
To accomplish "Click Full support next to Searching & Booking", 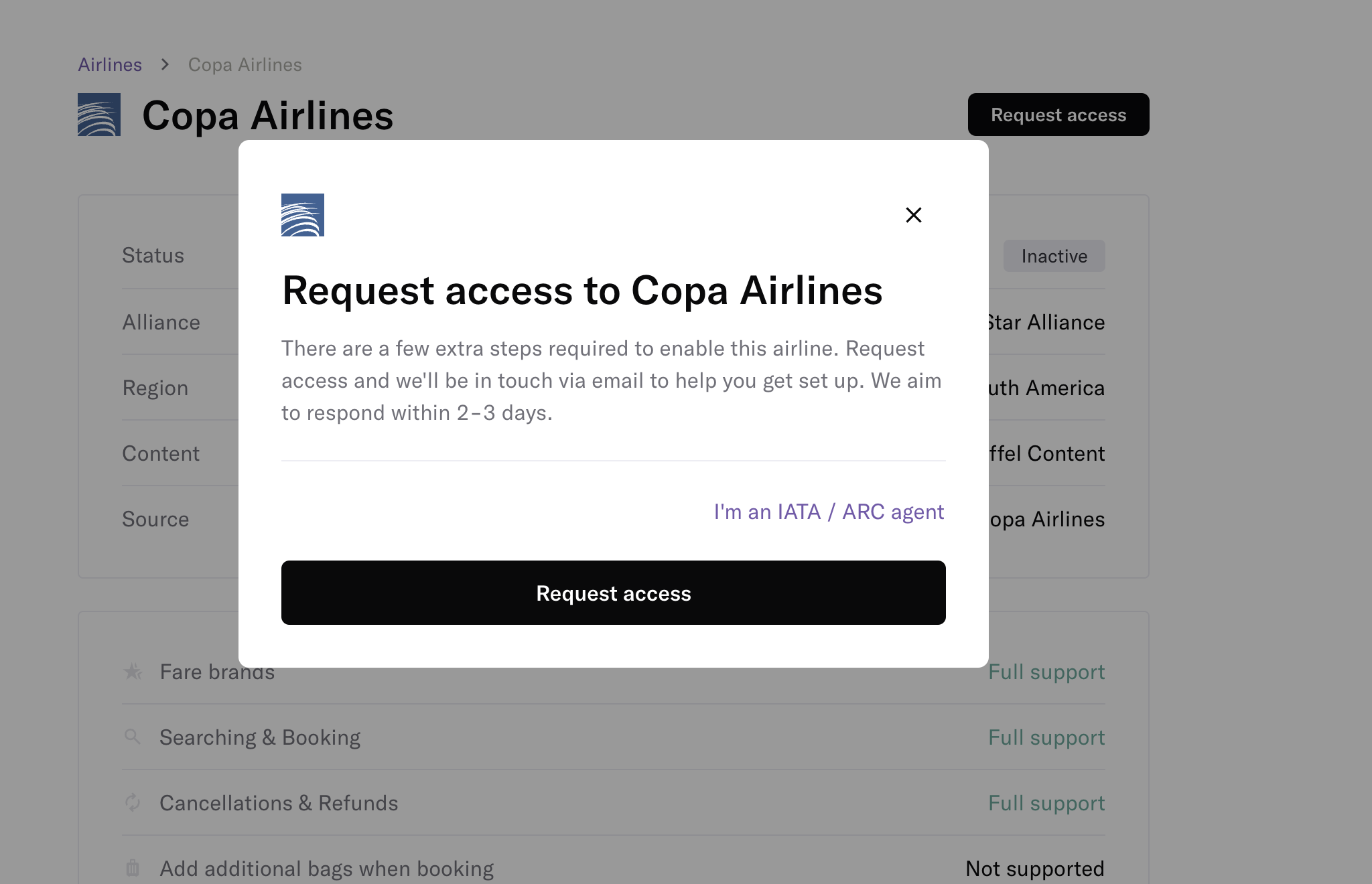I will click(x=1046, y=737).
